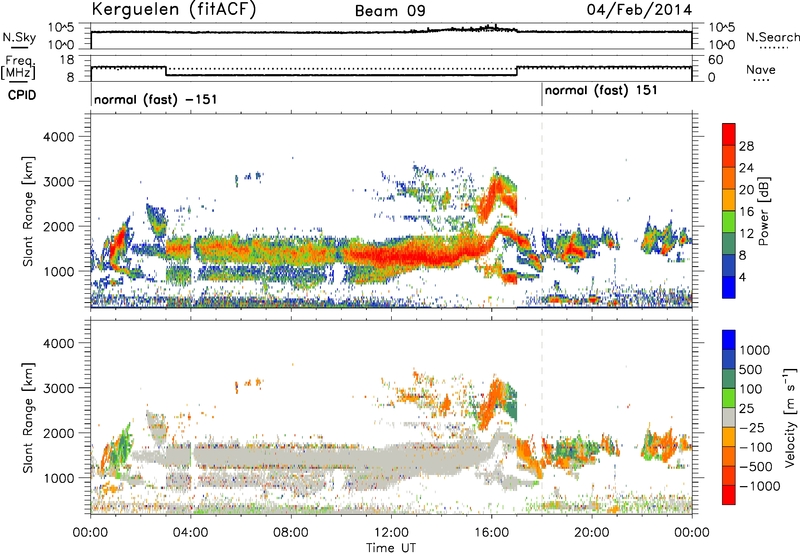Image resolution: width=800 pixels, height=554 pixels.
Task: Click the plot title "Kerguelen (fitACF)"
Action: tap(173, 9)
